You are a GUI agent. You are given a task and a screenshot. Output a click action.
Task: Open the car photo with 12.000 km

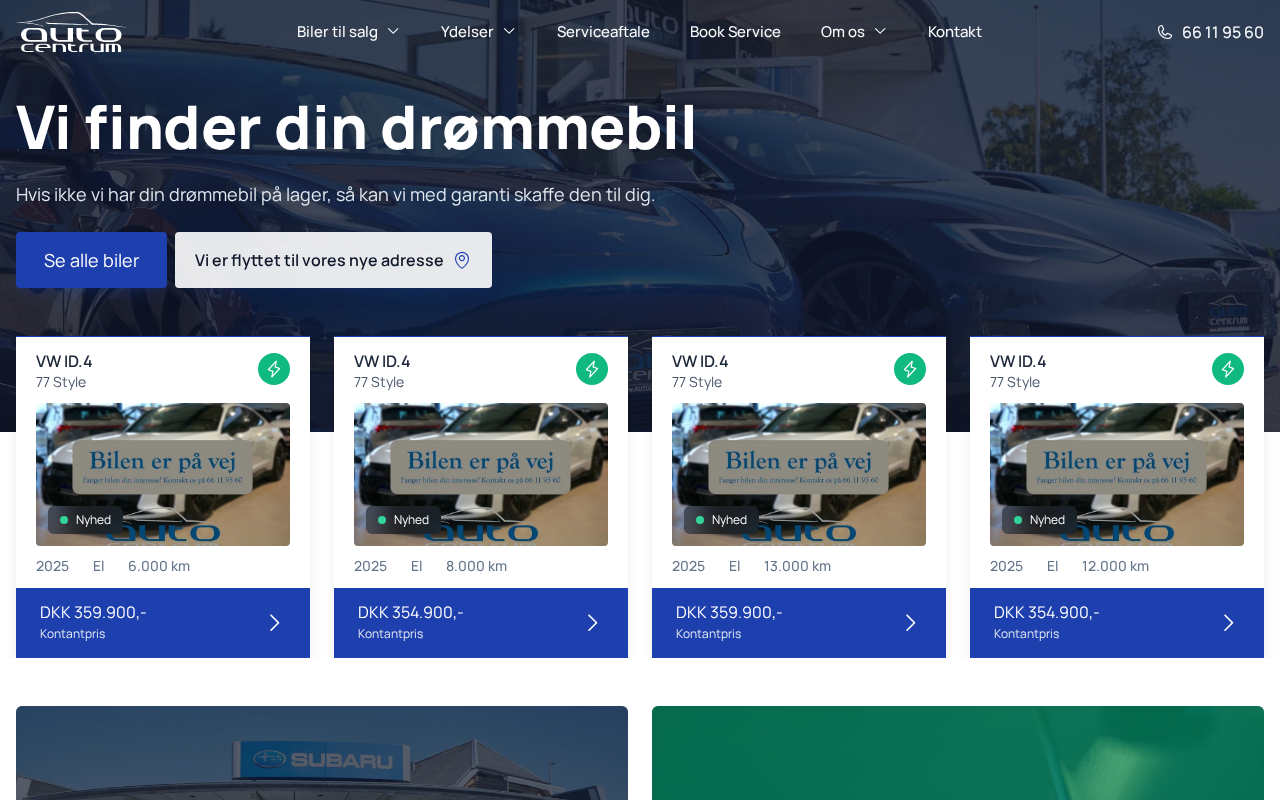click(x=1117, y=474)
